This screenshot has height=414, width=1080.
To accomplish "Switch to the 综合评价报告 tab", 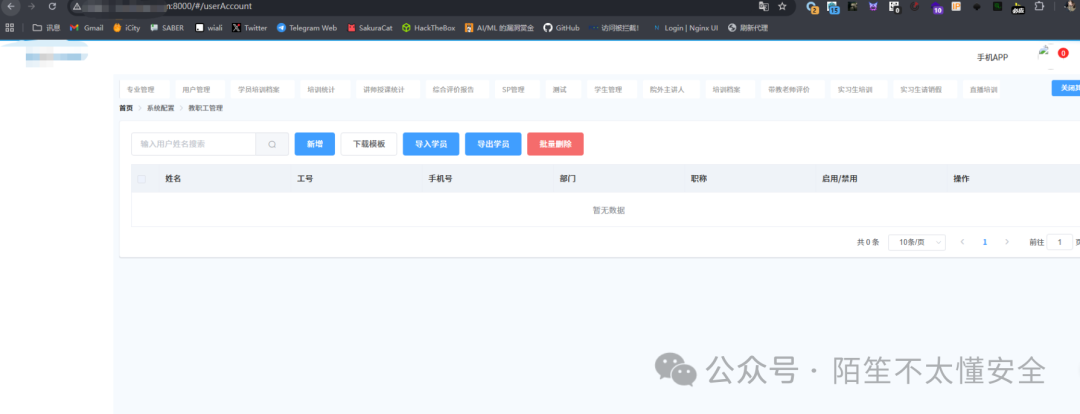I will 457,90.
